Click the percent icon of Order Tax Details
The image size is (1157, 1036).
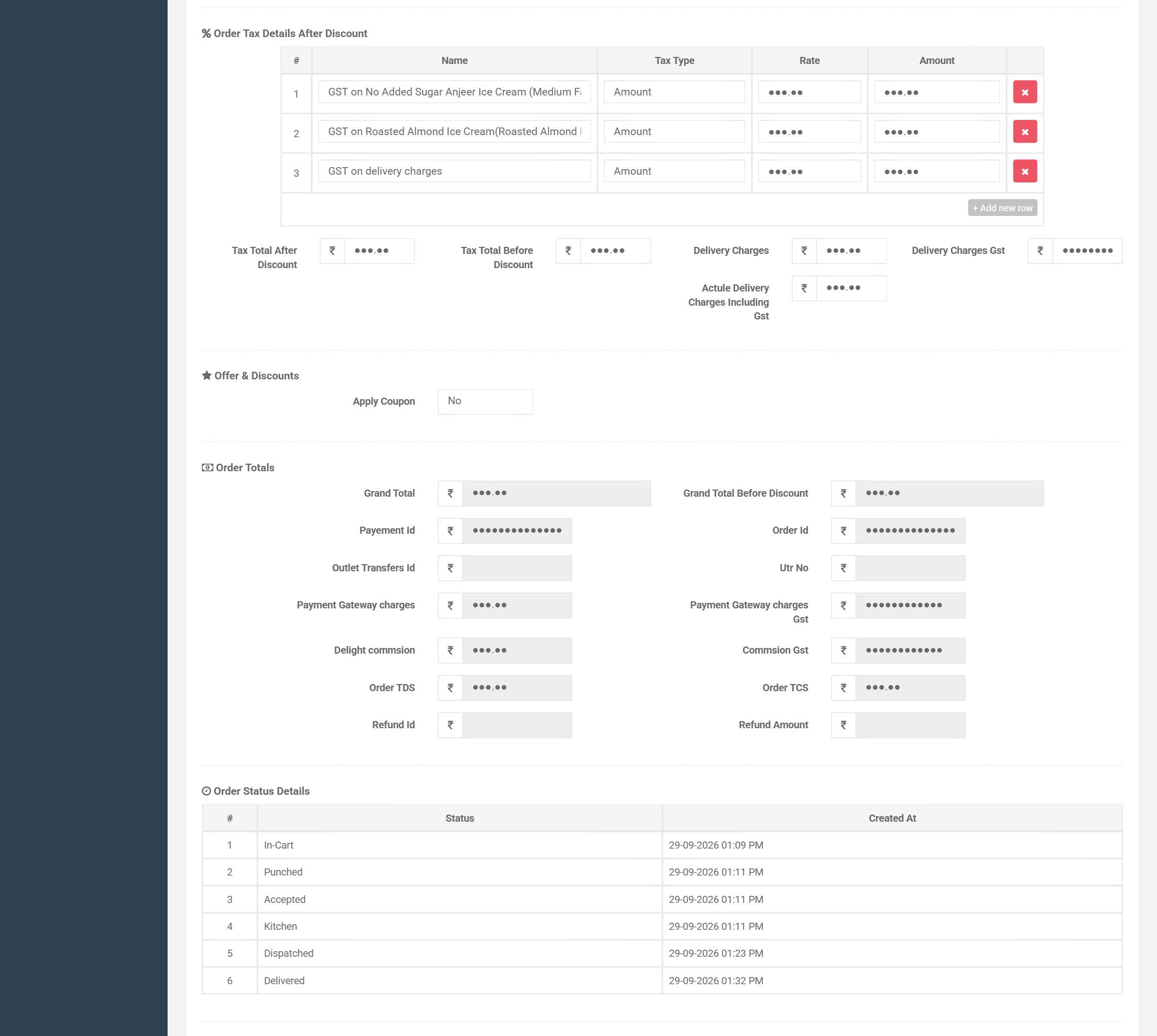[x=206, y=34]
